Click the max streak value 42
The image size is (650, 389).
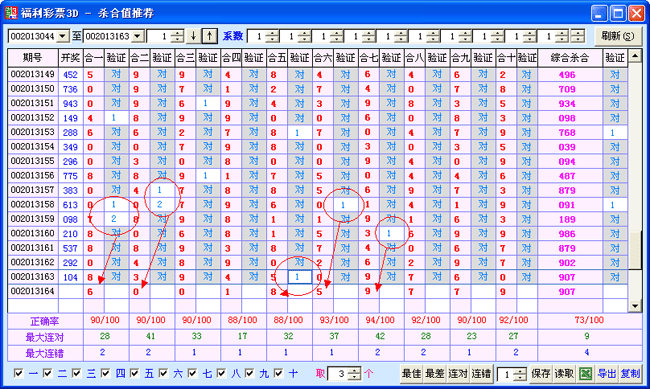point(380,336)
